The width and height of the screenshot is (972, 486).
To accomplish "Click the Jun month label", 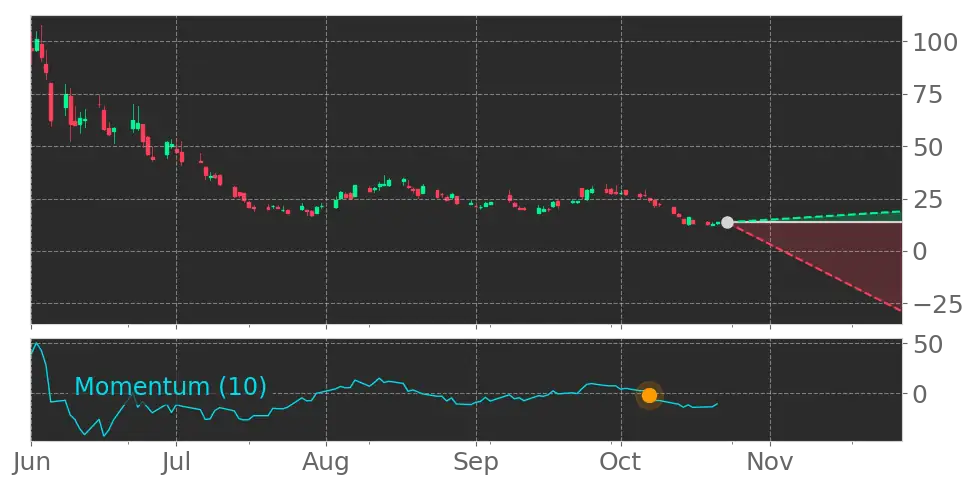I will 32,463.
